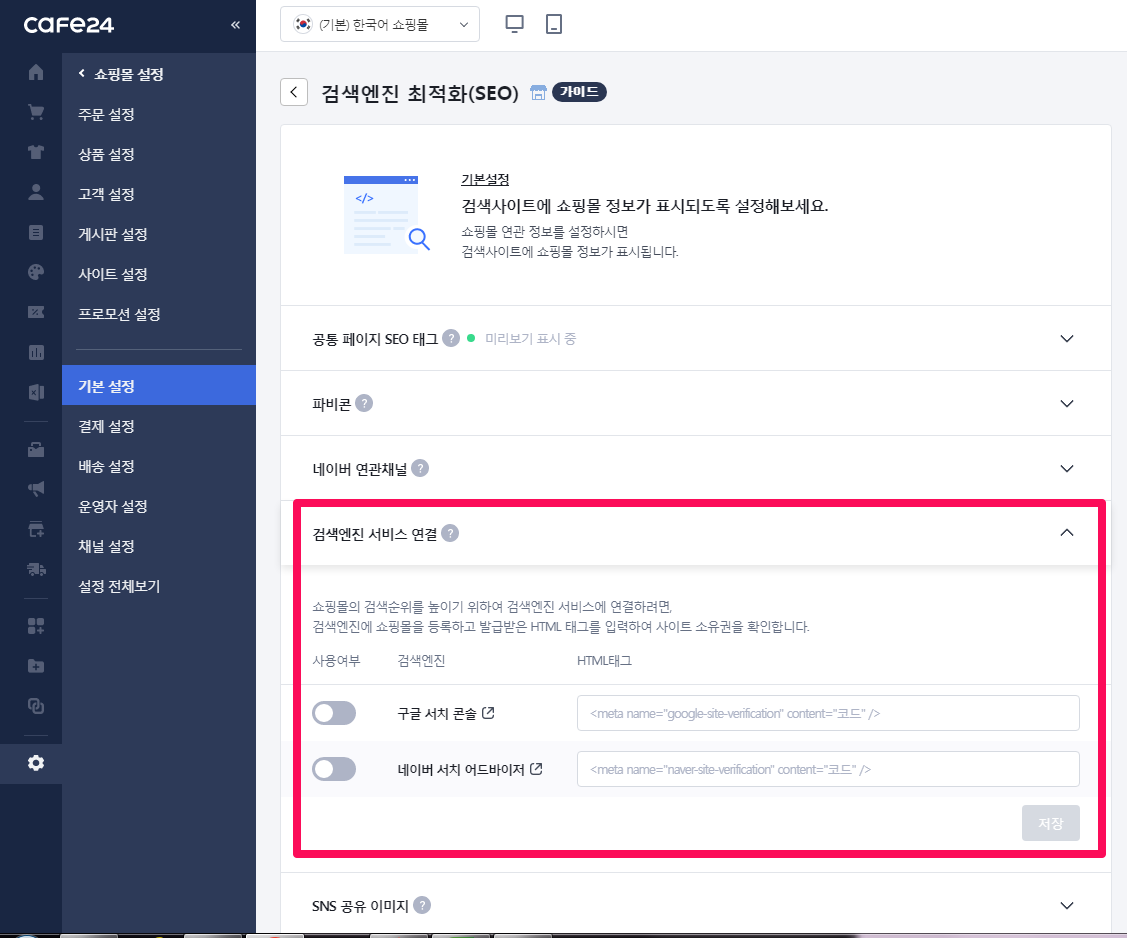Open the folder plus icon
Viewport: 1127px width, 938px height.
[36, 666]
